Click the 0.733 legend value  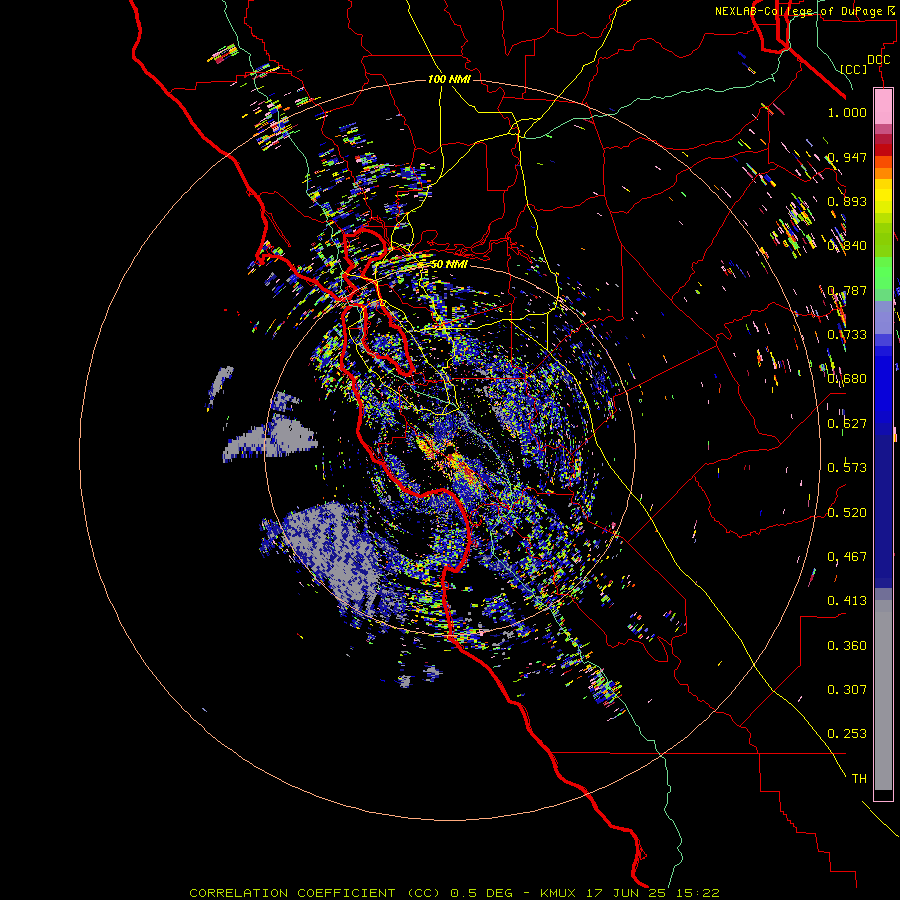pyautogui.click(x=847, y=335)
